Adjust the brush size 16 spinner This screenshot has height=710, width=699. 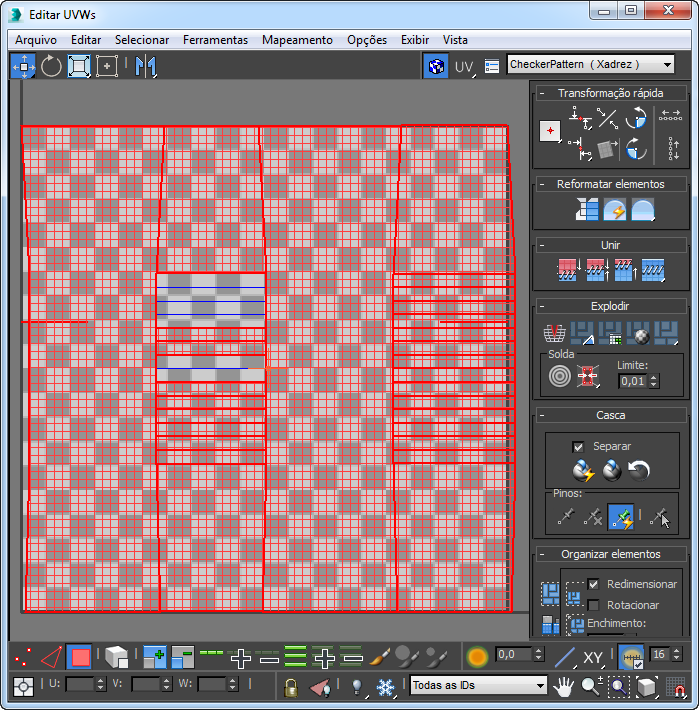coord(676,654)
